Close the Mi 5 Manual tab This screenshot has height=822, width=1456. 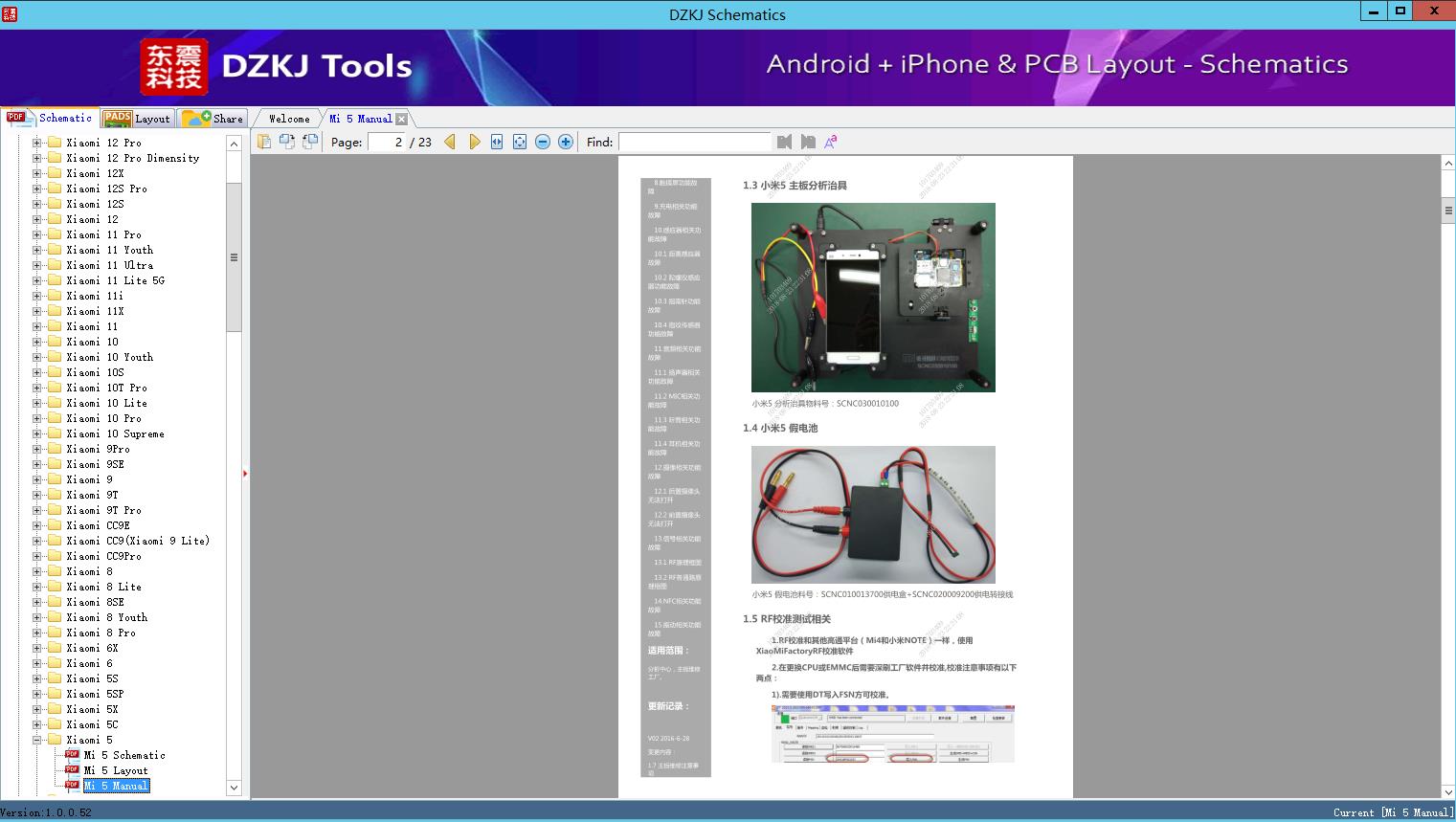pos(402,119)
